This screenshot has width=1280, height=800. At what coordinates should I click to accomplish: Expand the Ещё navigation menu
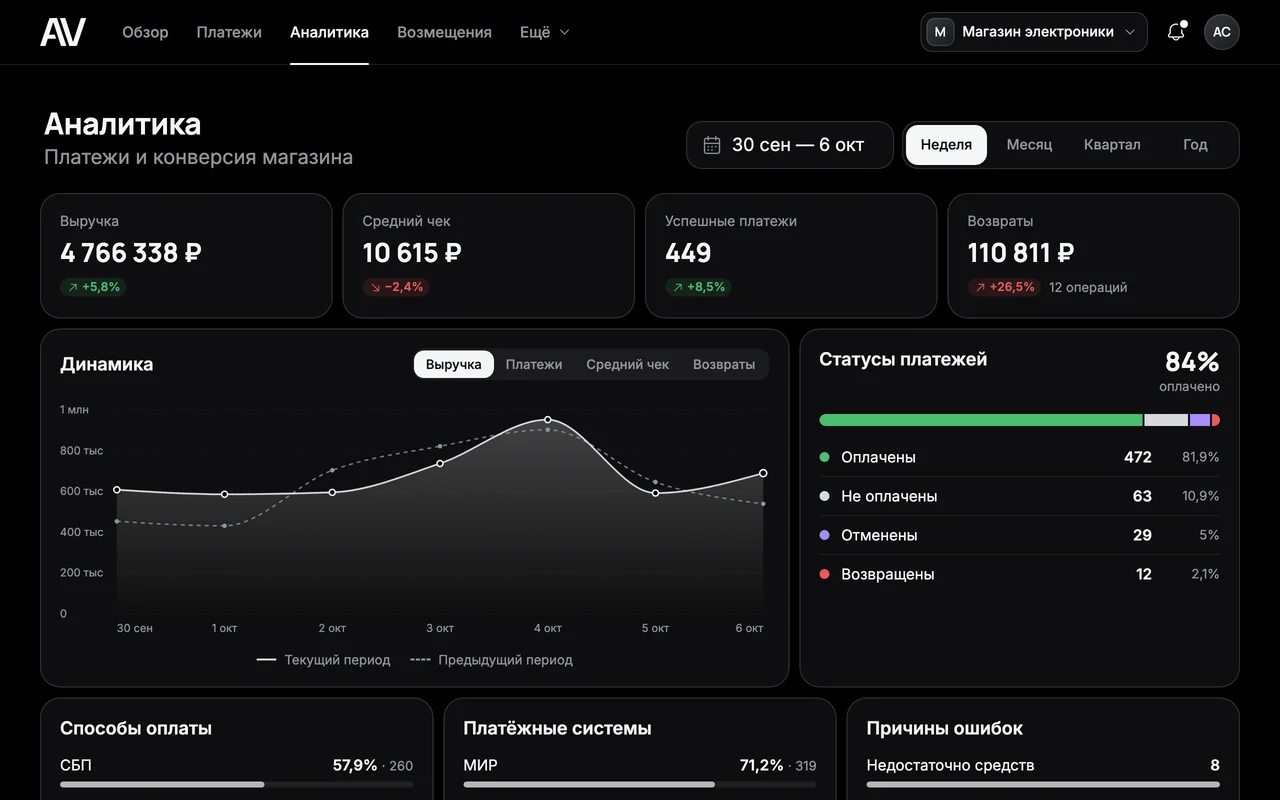tap(544, 32)
